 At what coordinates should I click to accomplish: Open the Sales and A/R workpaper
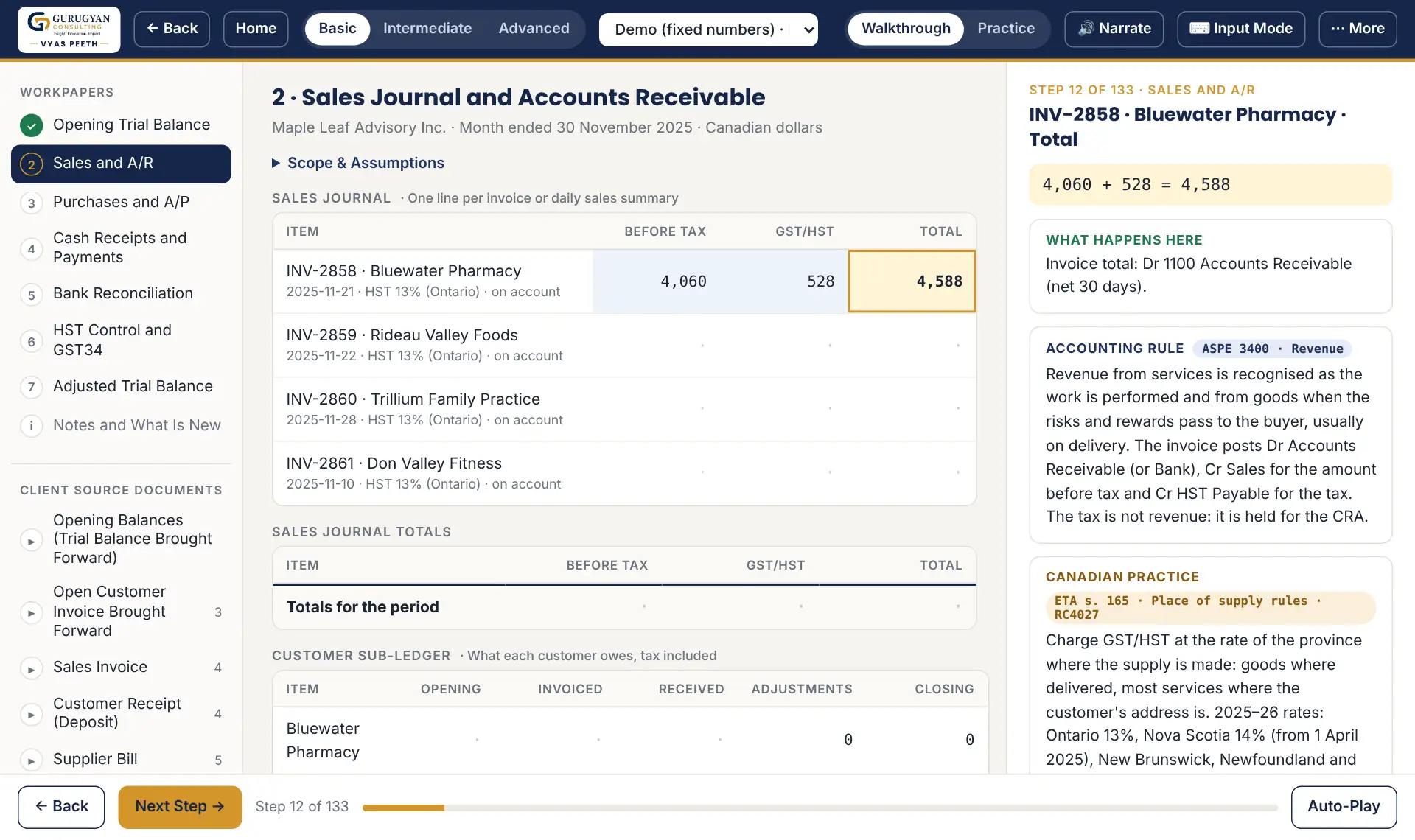[x=121, y=164]
